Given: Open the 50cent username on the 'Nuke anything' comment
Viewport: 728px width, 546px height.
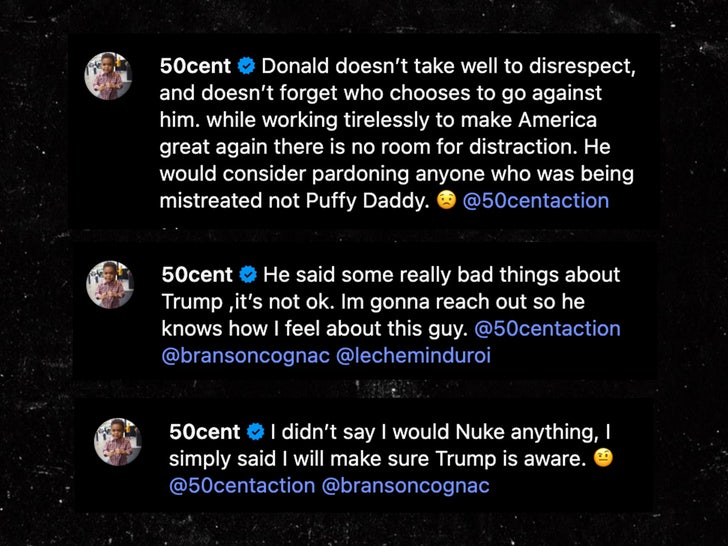Looking at the screenshot, I should tap(204, 432).
